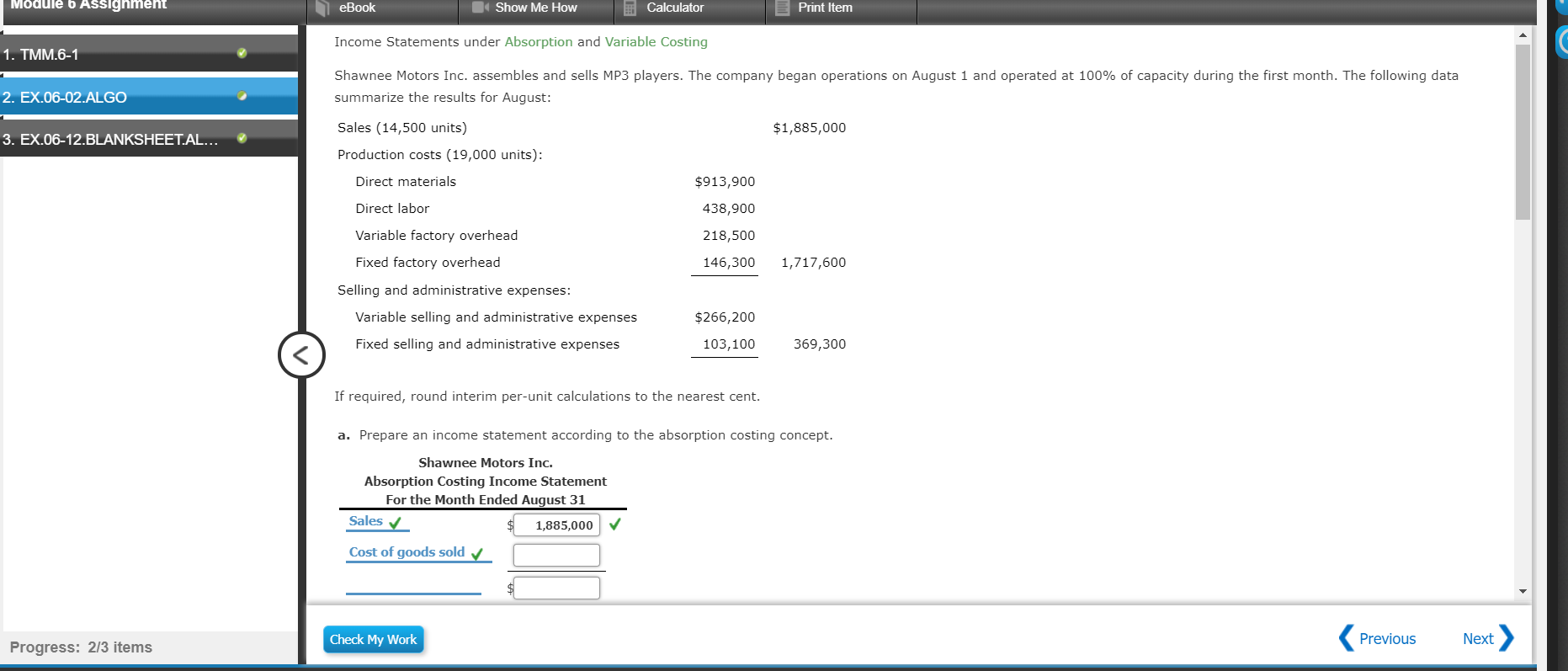The image size is (1568, 671).
Task: Click the empty amount field in the third row
Action: pyautogui.click(x=556, y=588)
